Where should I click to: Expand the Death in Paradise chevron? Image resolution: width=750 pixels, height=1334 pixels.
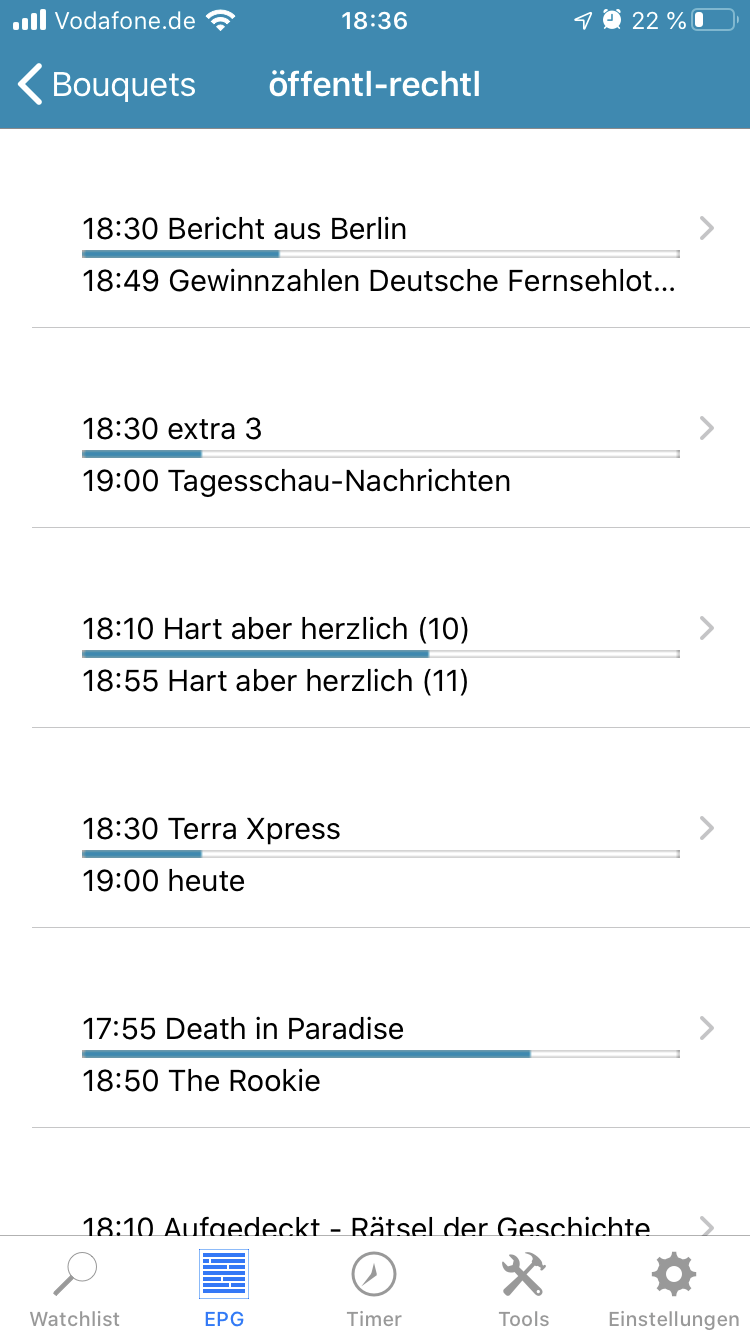pos(707,1029)
